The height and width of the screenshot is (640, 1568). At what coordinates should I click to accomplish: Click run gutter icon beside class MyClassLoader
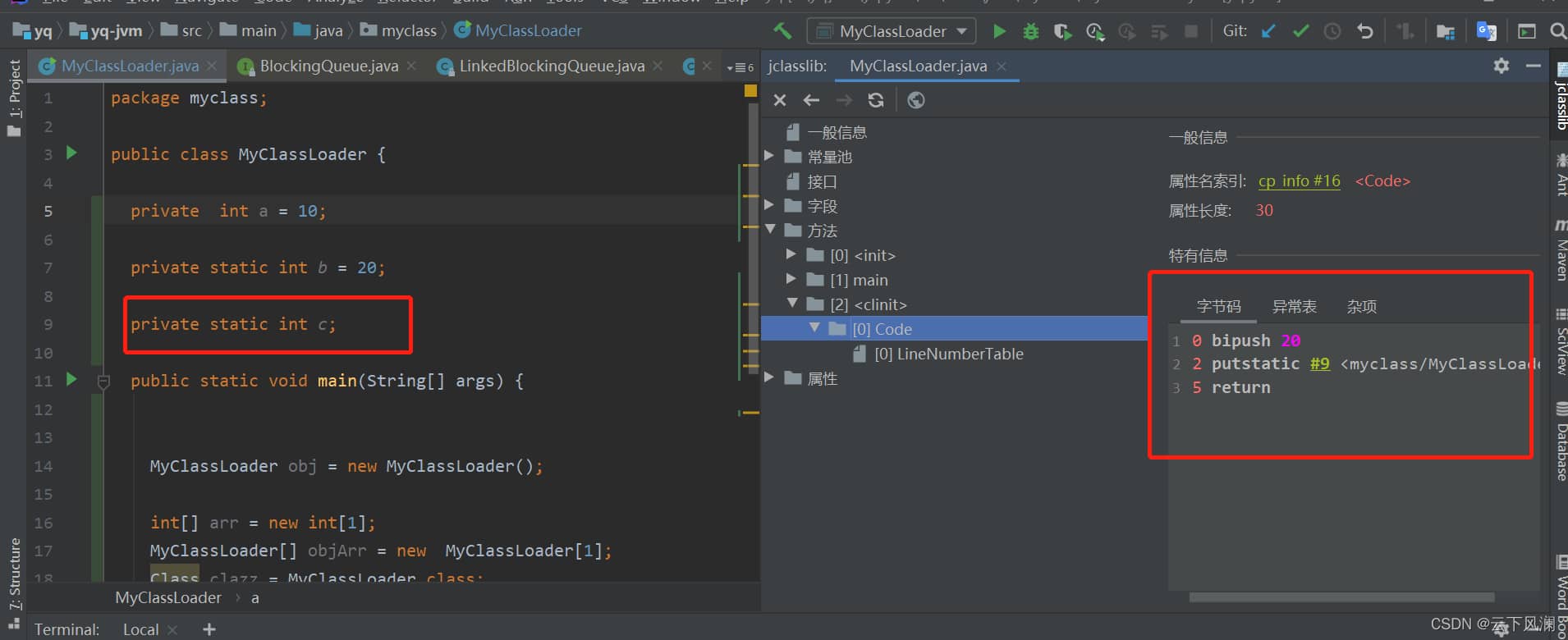pyautogui.click(x=71, y=153)
